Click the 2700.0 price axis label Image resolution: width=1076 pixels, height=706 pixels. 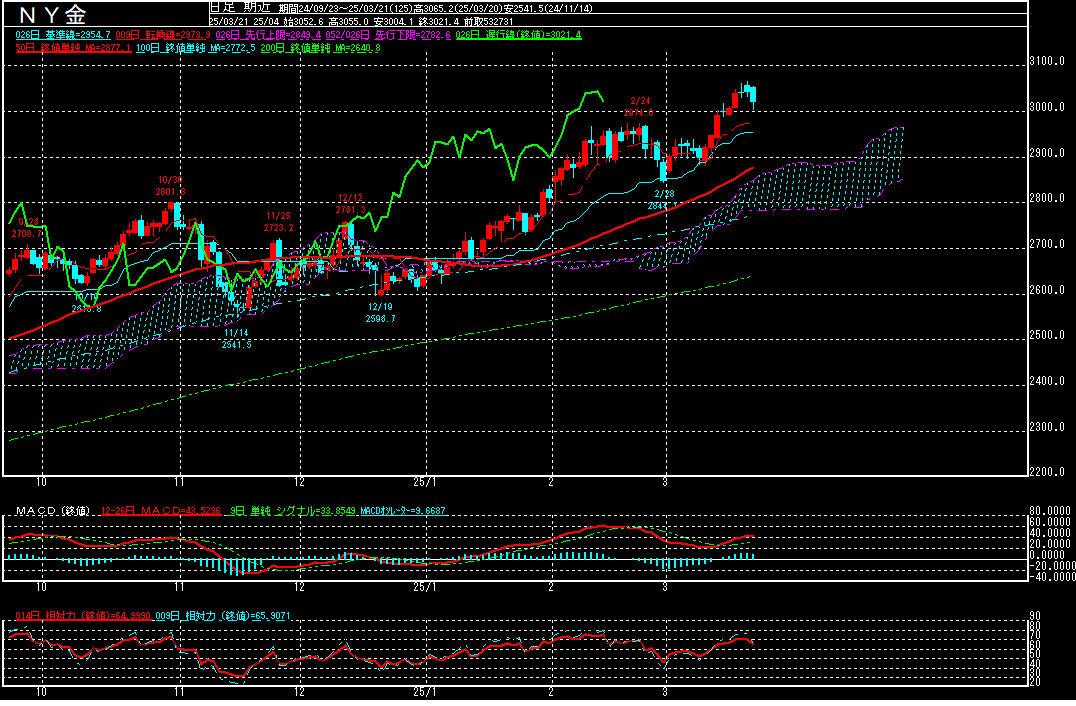pyautogui.click(x=1046, y=244)
